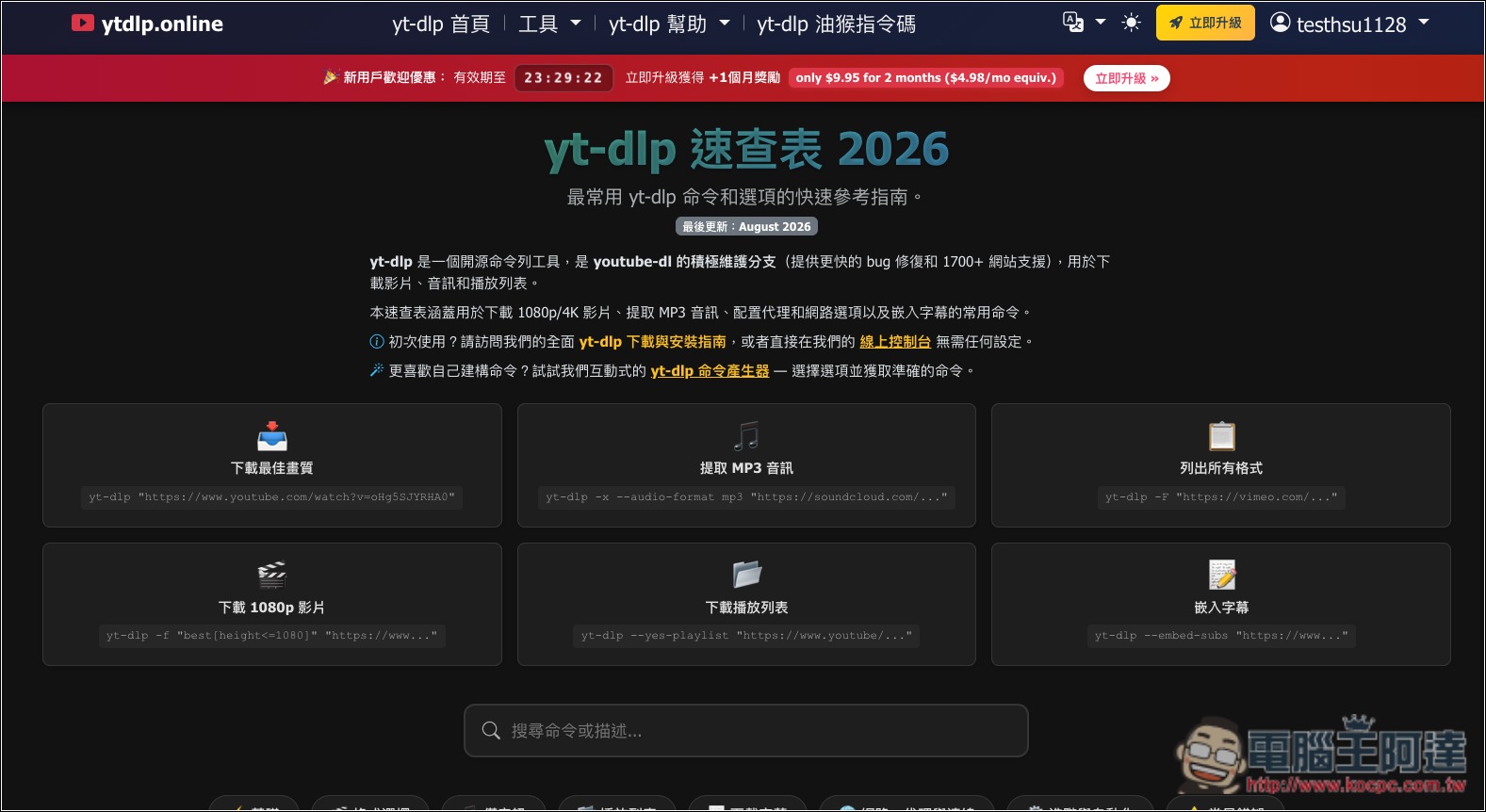The image size is (1486, 812).
Task: Select the 下載最佳畫質 card
Action: coord(272,465)
